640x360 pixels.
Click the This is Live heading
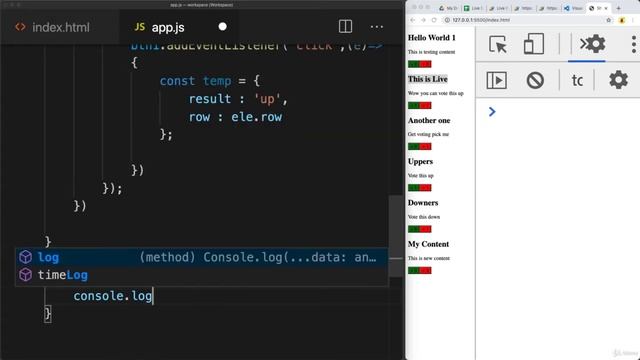427,79
